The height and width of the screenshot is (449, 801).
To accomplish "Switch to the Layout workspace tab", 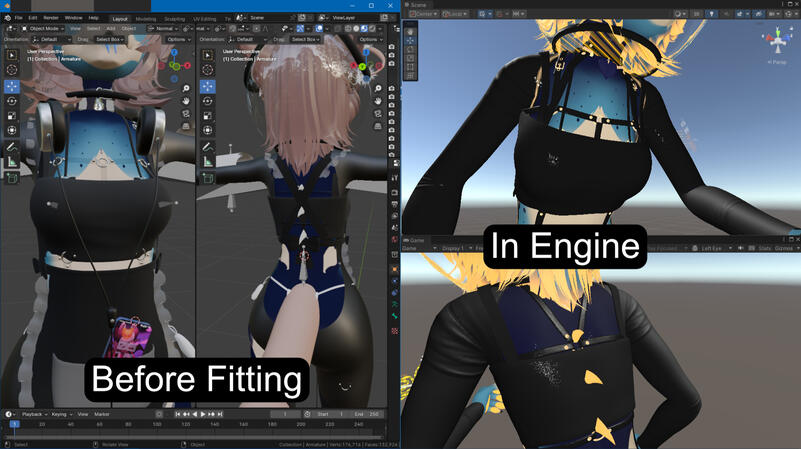I will pos(120,18).
